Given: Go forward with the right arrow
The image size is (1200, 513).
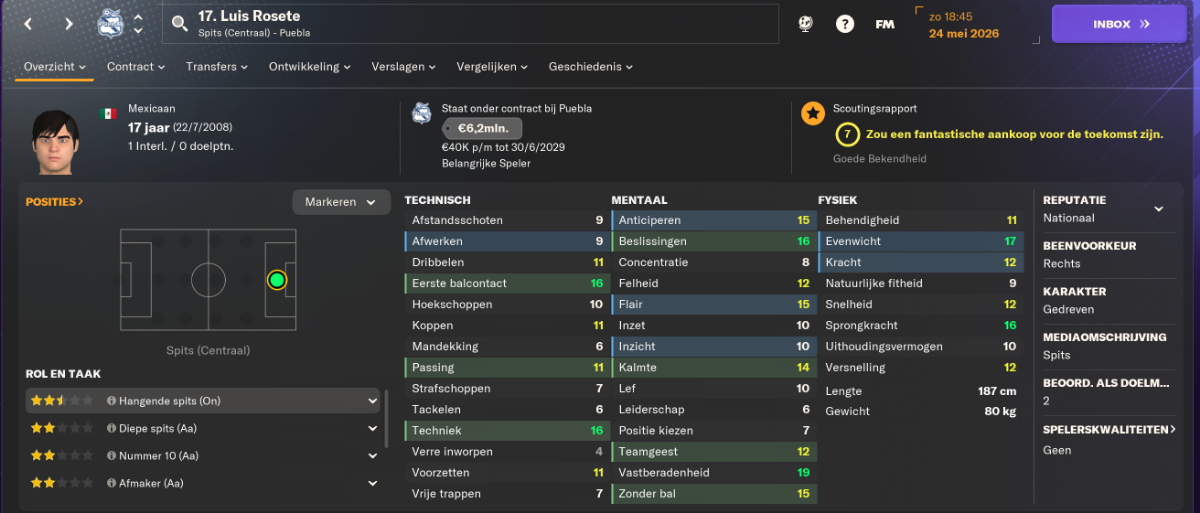Looking at the screenshot, I should [68, 24].
